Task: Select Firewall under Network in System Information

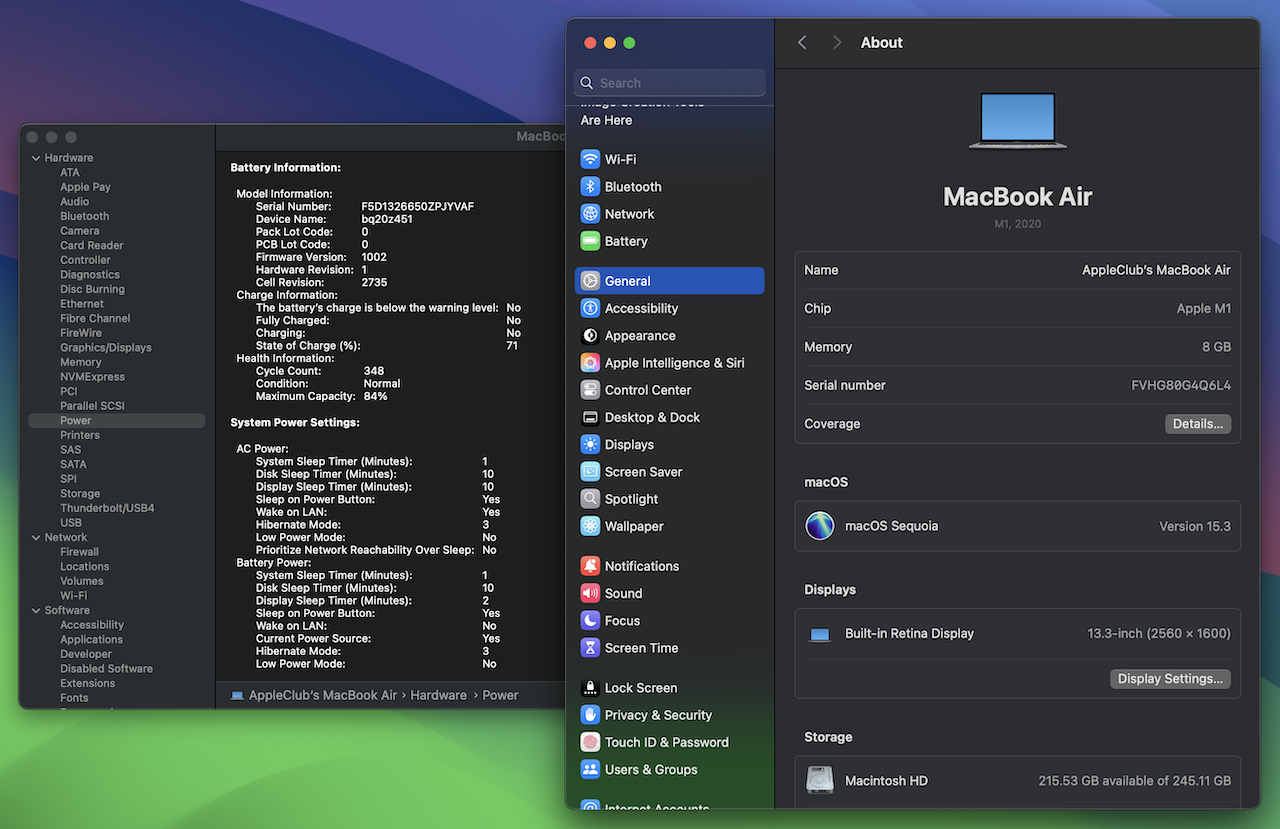Action: 79,552
